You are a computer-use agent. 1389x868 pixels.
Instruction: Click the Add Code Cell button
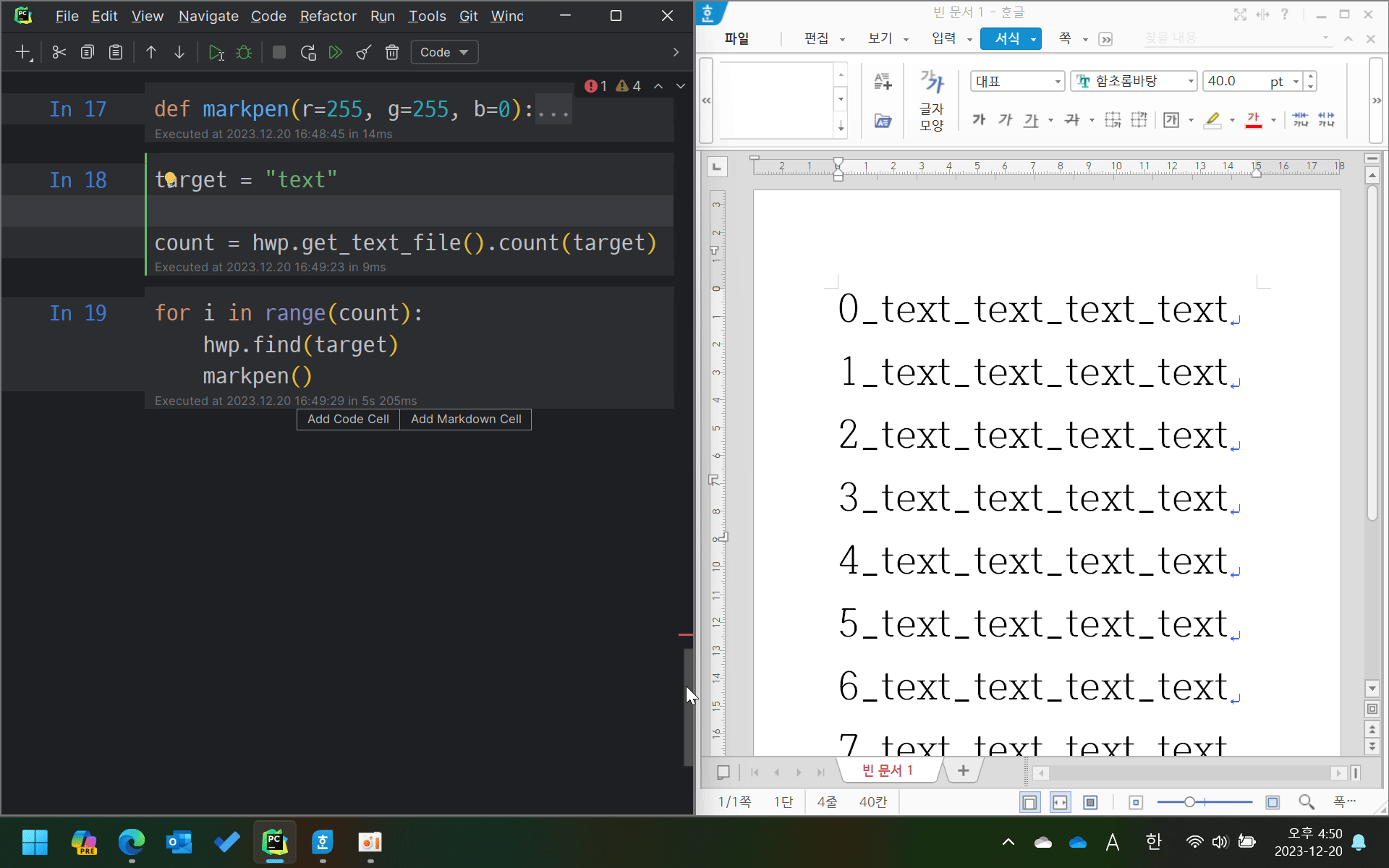(348, 420)
